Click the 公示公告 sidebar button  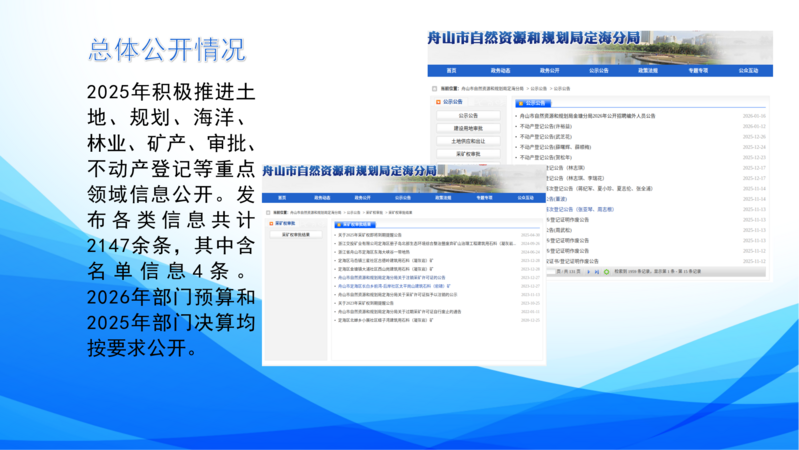tap(468, 116)
